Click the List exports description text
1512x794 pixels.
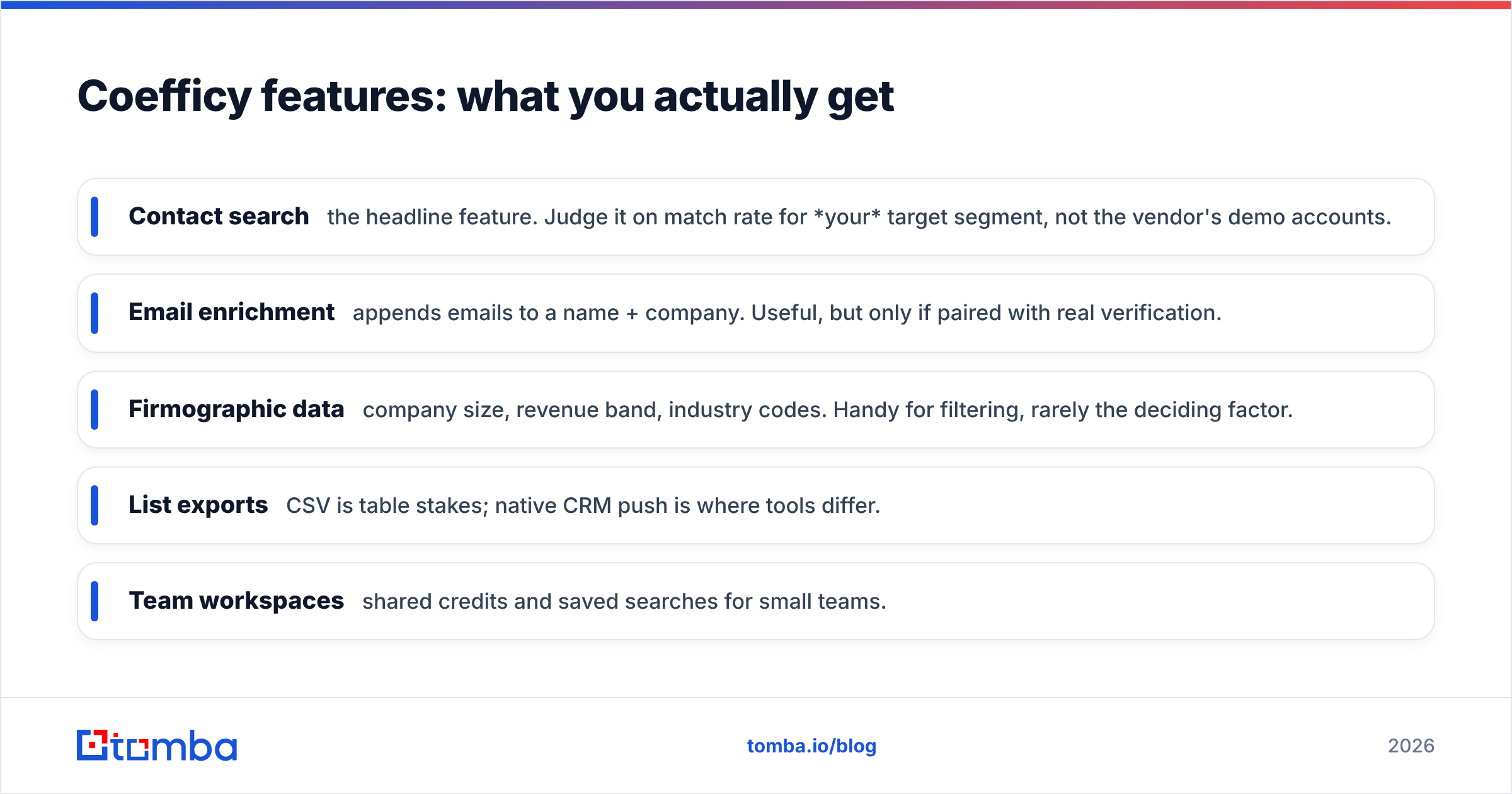[x=583, y=505]
